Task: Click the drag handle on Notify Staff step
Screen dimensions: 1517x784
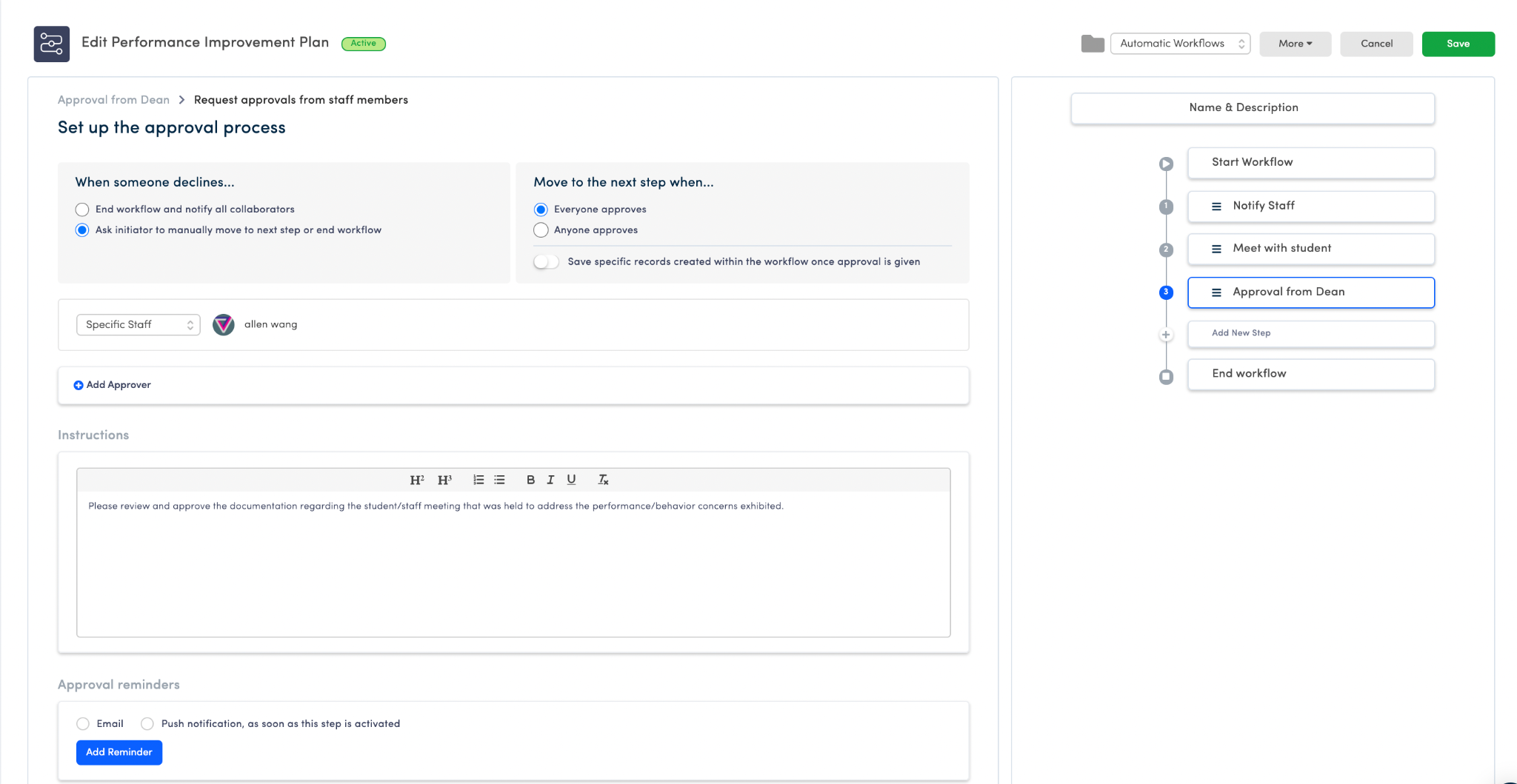Action: 1216,207
